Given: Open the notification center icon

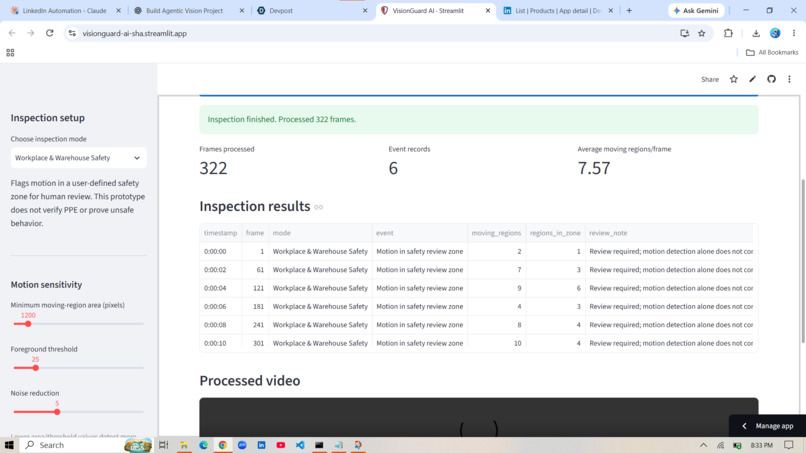Looking at the screenshot, I should pyautogui.click(x=789, y=445).
